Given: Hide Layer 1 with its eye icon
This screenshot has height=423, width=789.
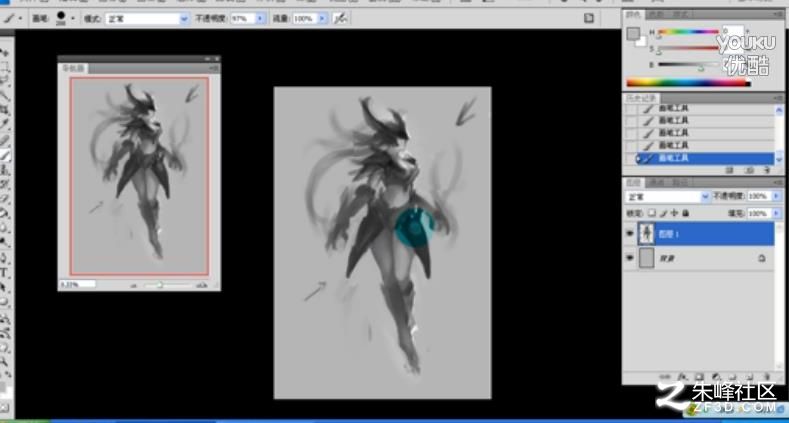Looking at the screenshot, I should (x=629, y=234).
